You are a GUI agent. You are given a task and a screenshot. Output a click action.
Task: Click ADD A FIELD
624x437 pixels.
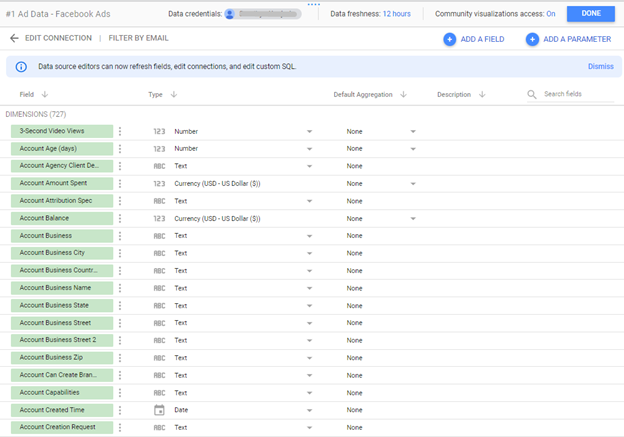click(x=482, y=39)
